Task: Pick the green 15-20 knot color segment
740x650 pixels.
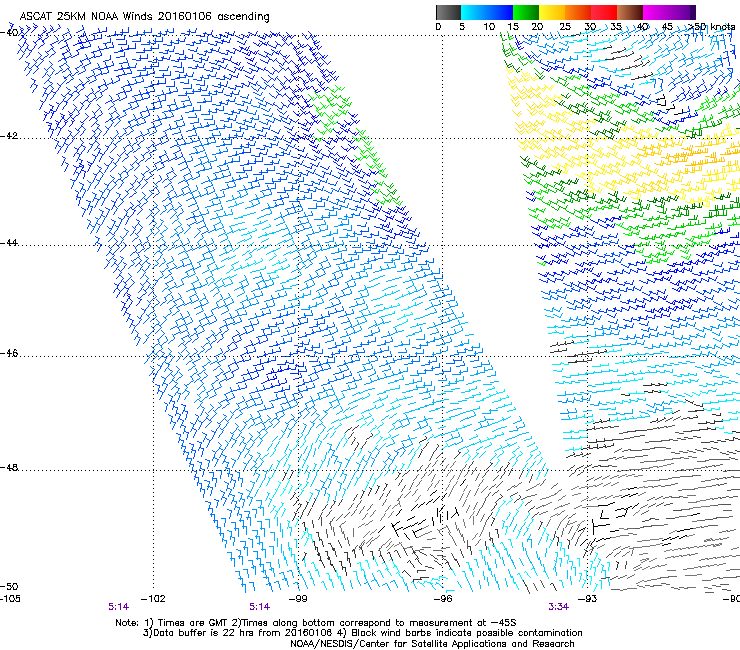Action: pyautogui.click(x=526, y=12)
